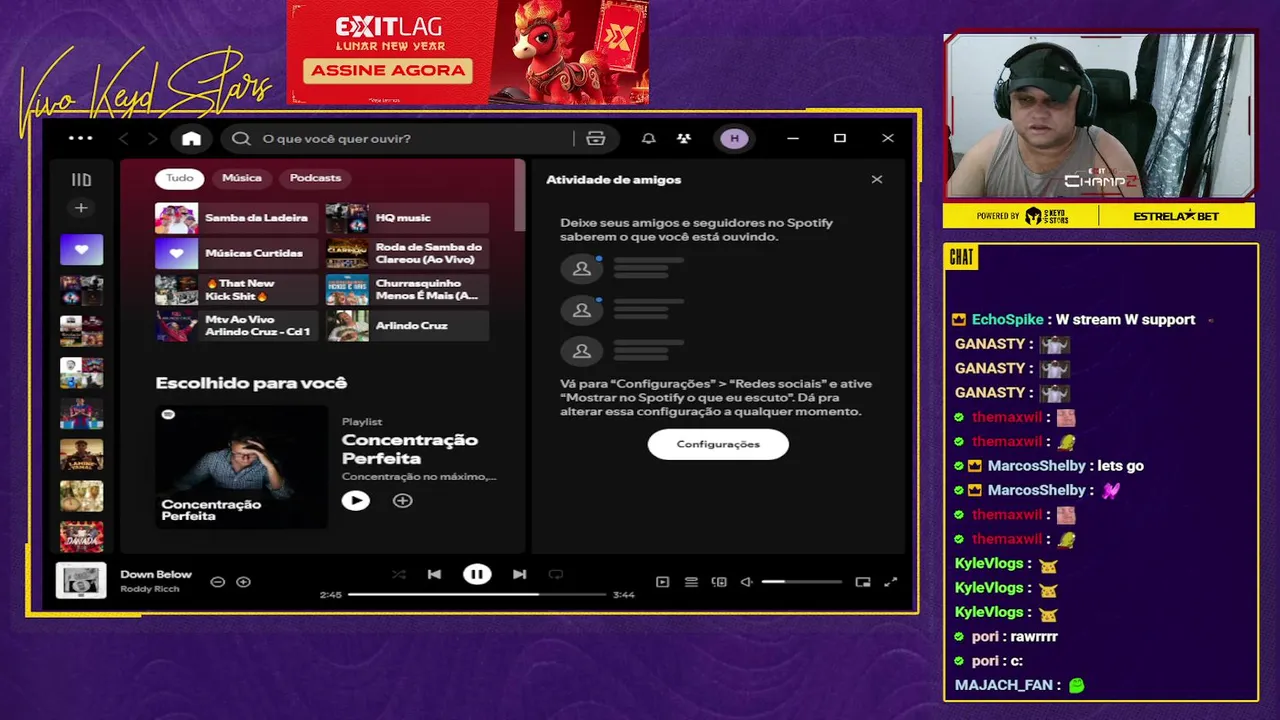Screen dimensions: 1280x720
Task: Click the EstrelaBet sponsor logo
Action: pyautogui.click(x=1176, y=216)
